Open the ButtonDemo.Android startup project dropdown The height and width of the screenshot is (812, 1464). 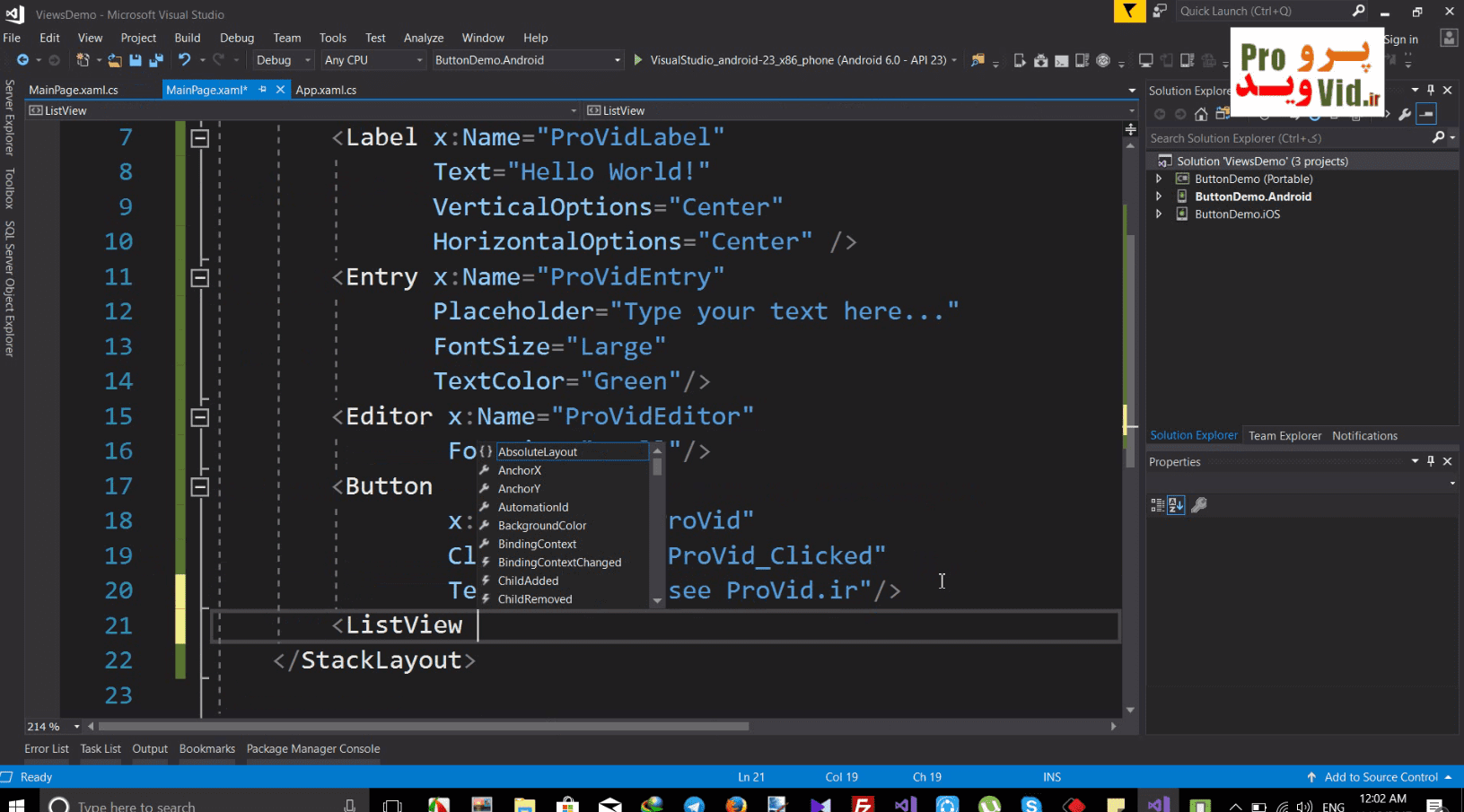coord(527,60)
